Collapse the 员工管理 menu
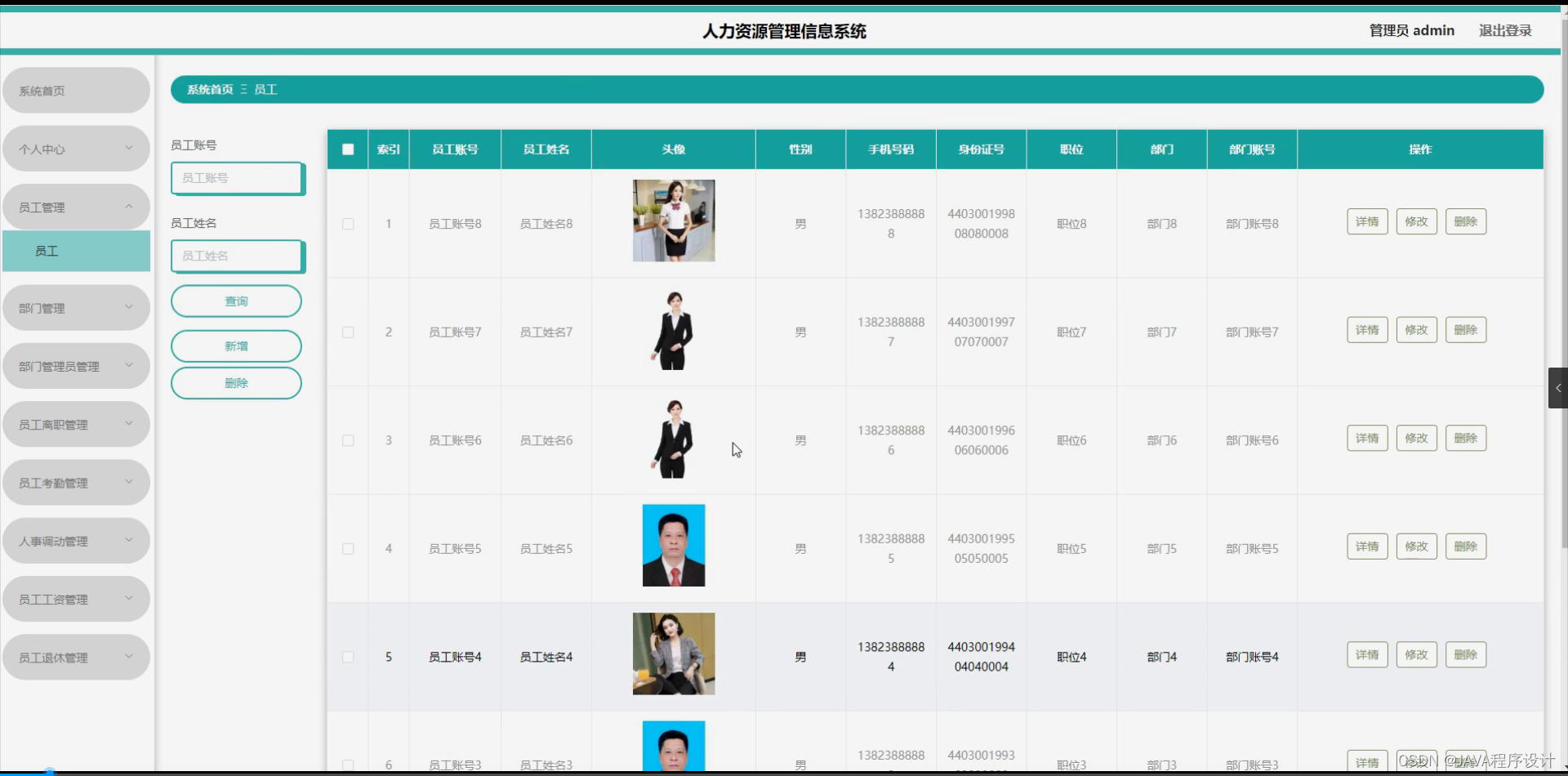Viewport: 1568px width, 776px height. [x=76, y=207]
